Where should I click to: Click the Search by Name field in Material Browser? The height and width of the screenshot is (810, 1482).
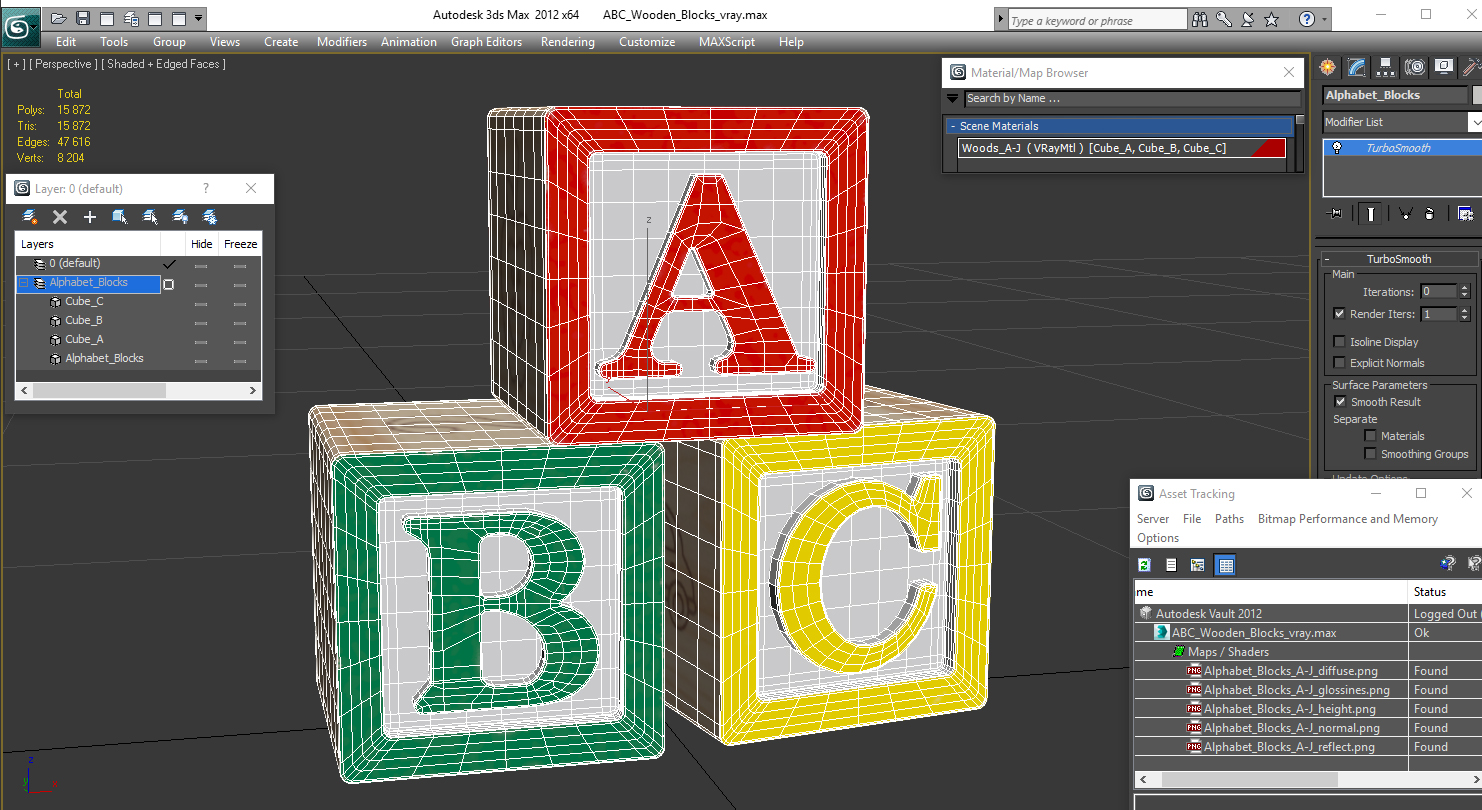pyautogui.click(x=1132, y=98)
